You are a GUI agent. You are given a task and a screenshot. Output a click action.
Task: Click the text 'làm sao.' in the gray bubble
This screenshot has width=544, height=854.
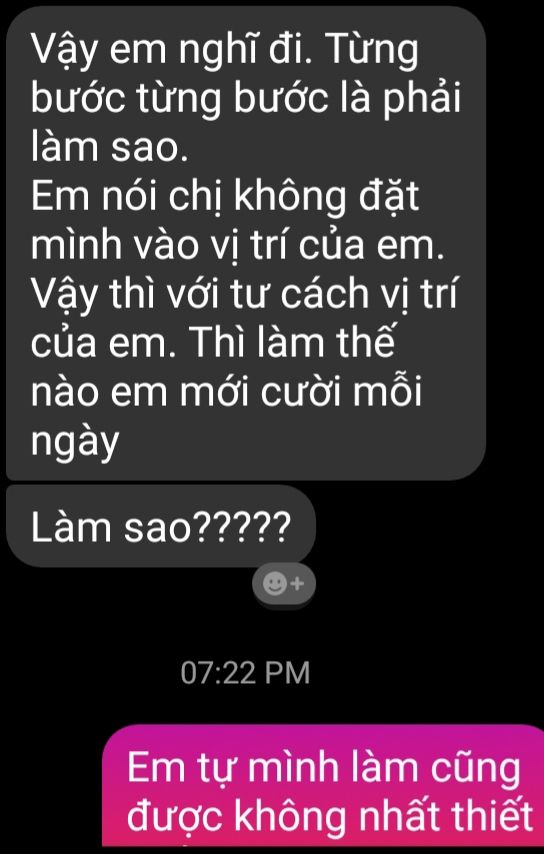coord(109,146)
